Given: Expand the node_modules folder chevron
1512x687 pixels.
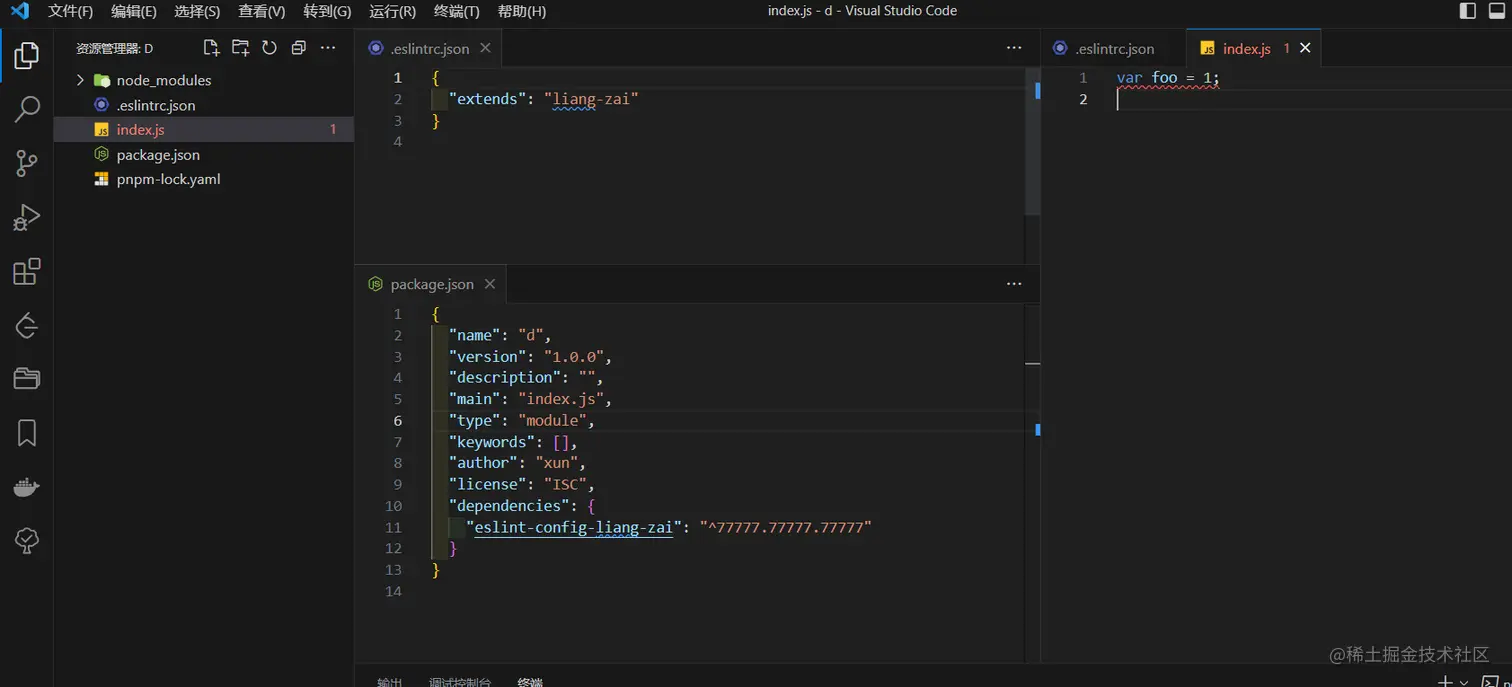Looking at the screenshot, I should click(x=80, y=80).
